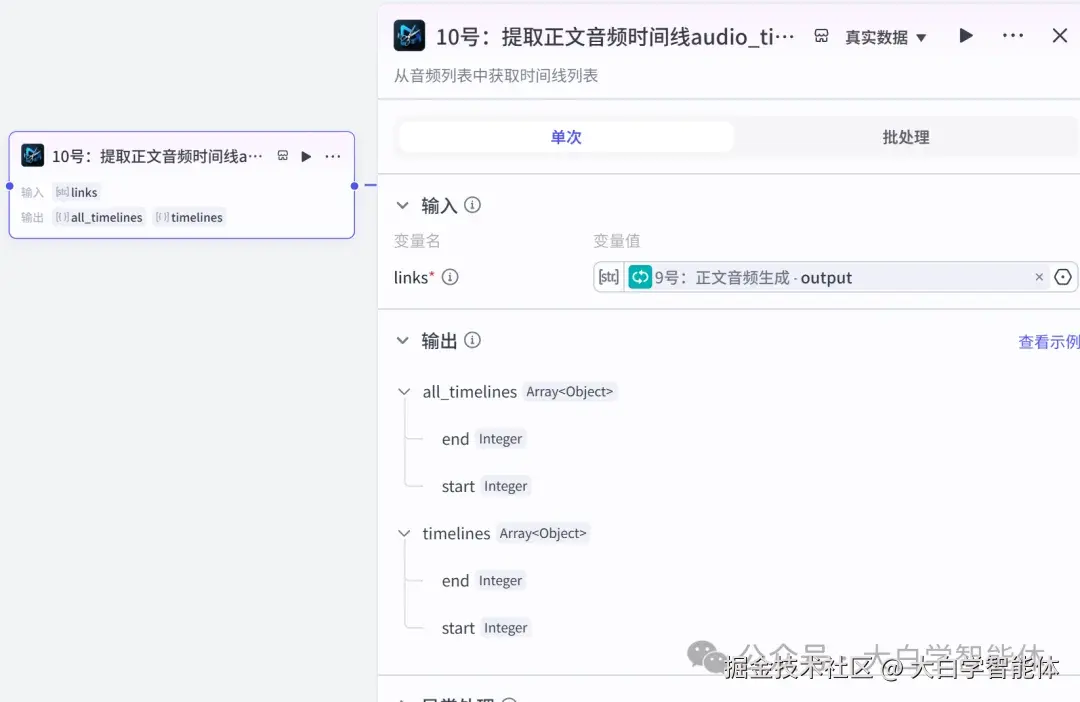Click the play icon on the canvas node

305,156
